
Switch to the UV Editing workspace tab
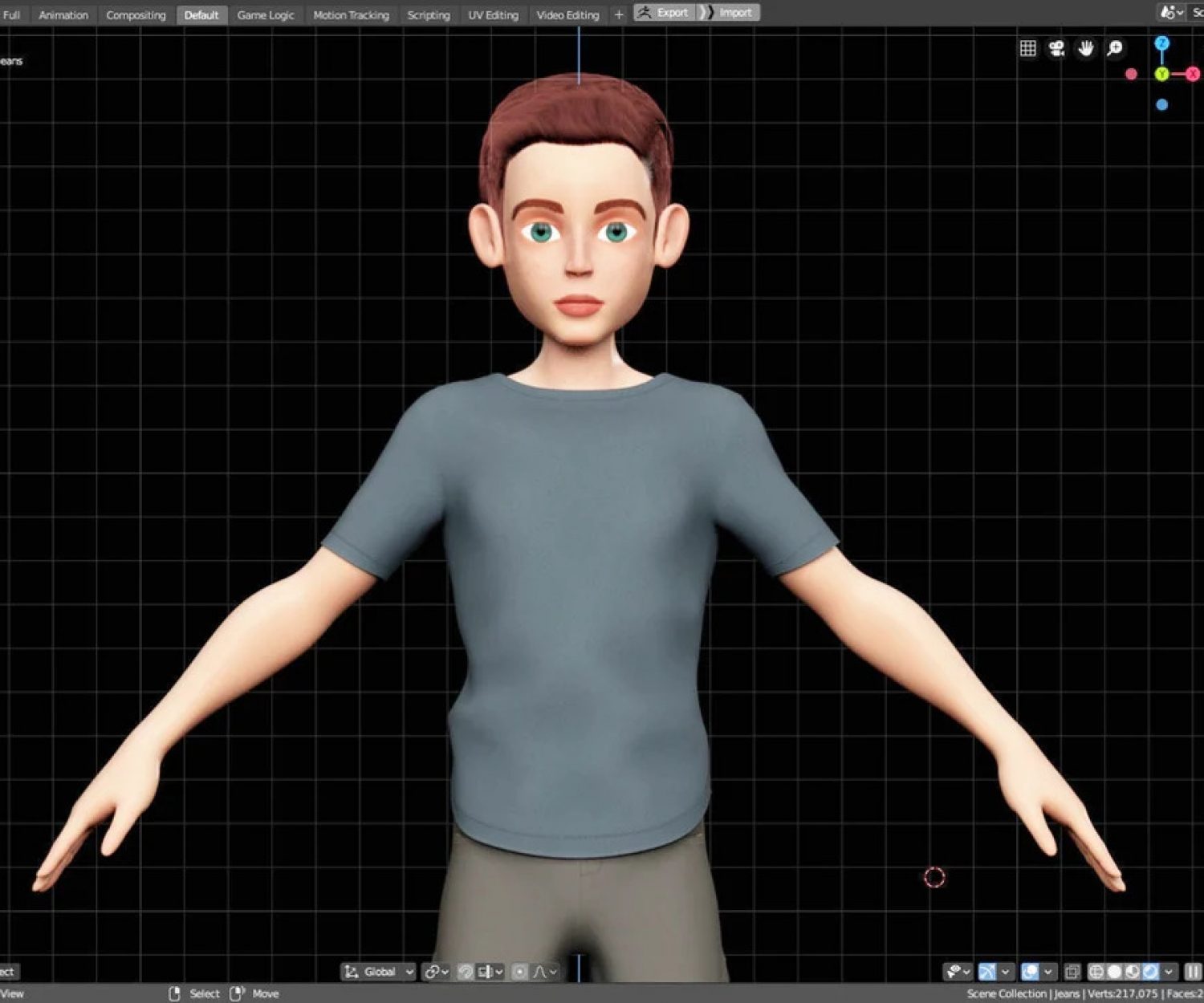(x=493, y=14)
